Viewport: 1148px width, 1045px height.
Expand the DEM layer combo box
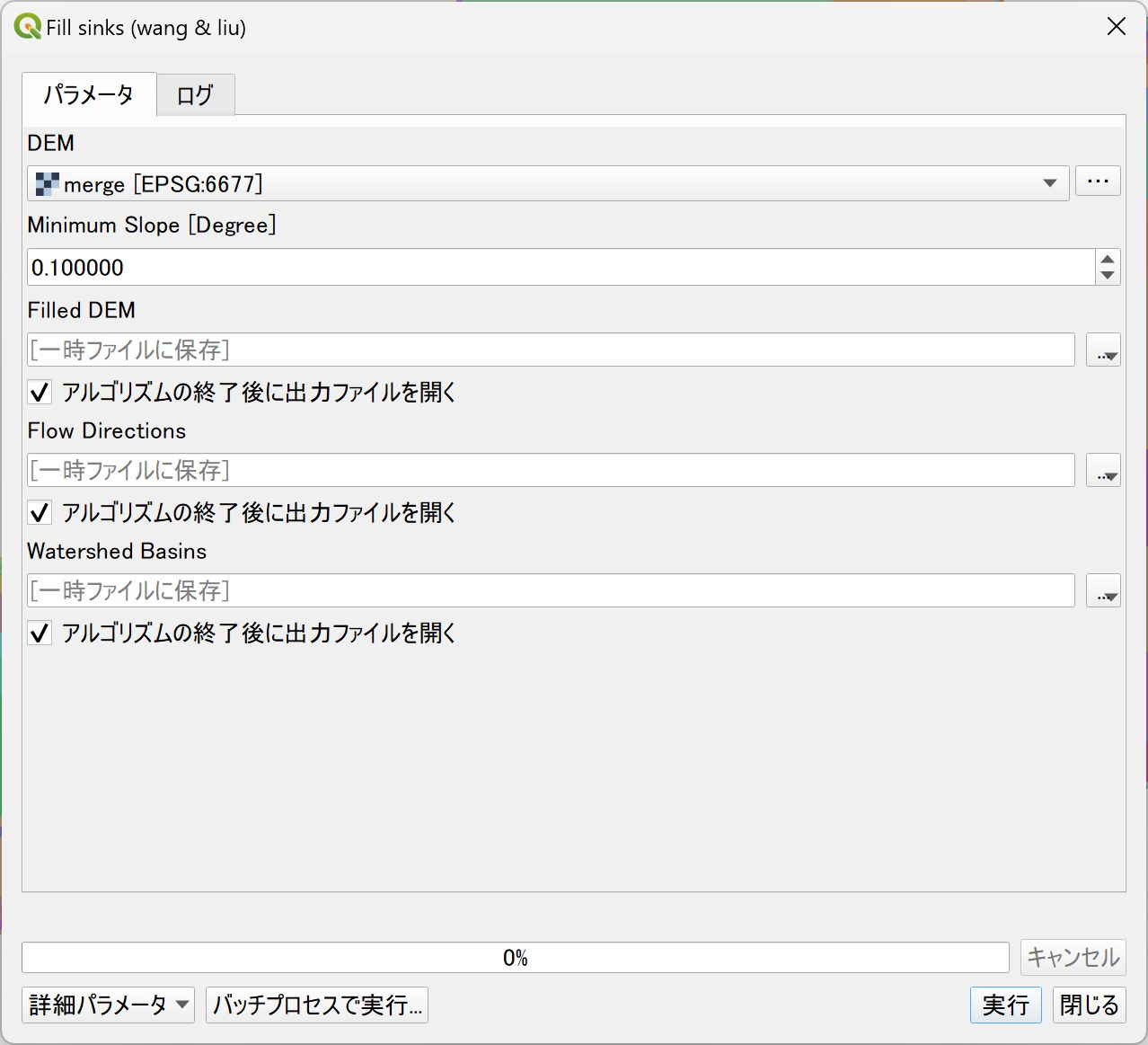tap(548, 183)
